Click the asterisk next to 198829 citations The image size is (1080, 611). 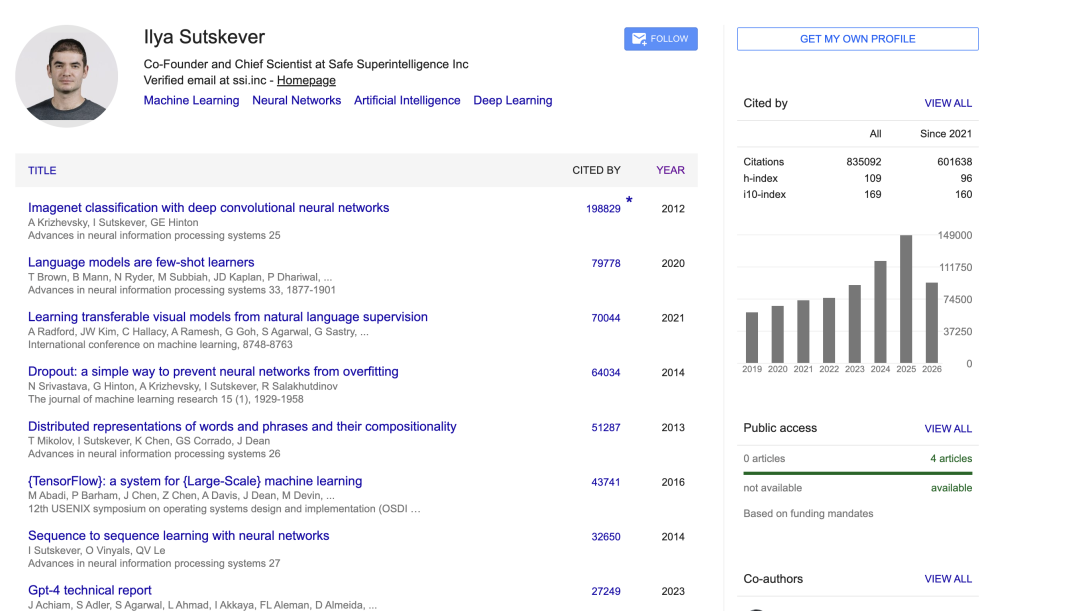[x=629, y=200]
